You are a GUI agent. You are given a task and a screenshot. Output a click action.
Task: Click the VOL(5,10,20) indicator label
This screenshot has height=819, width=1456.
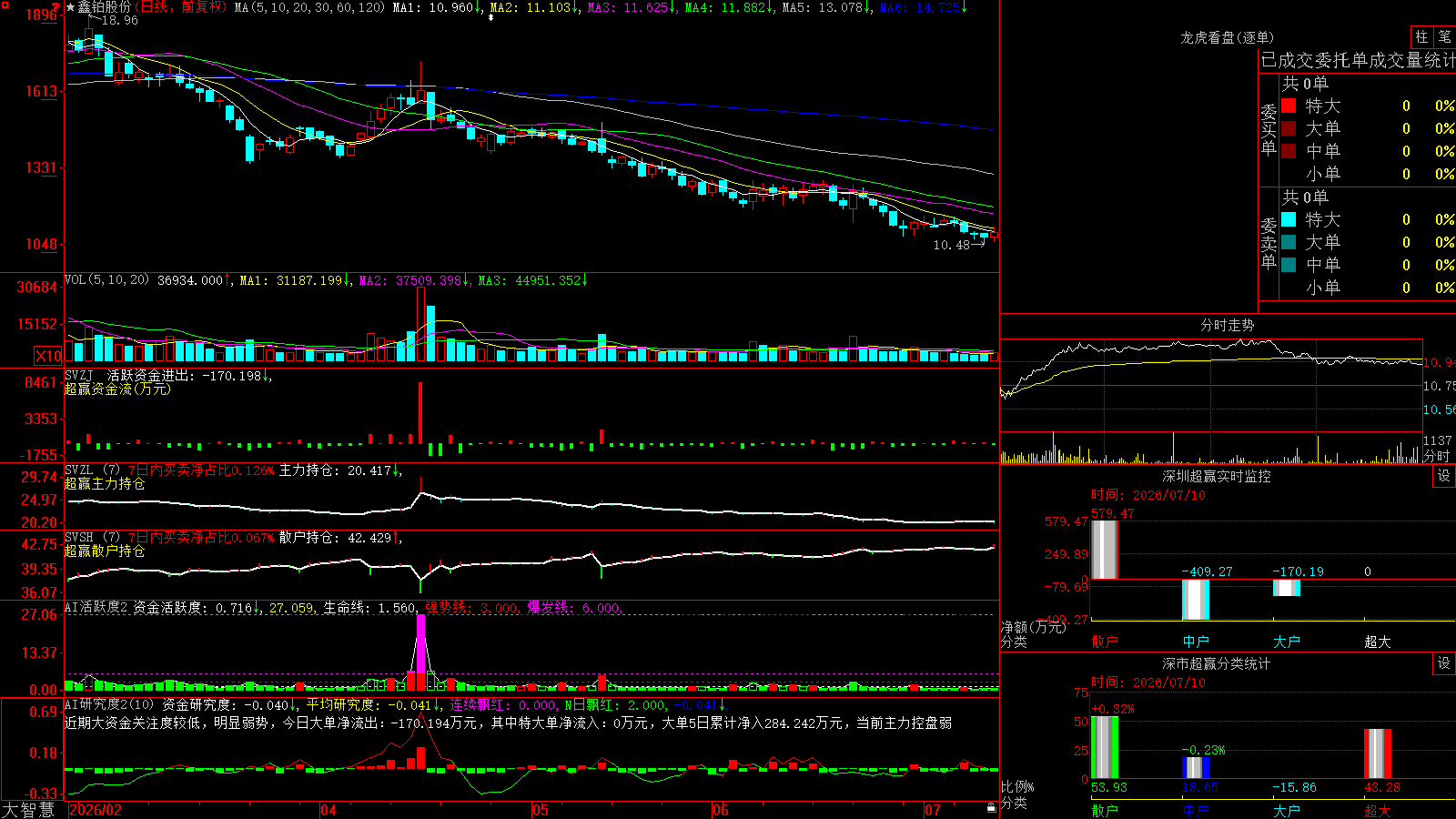106,280
